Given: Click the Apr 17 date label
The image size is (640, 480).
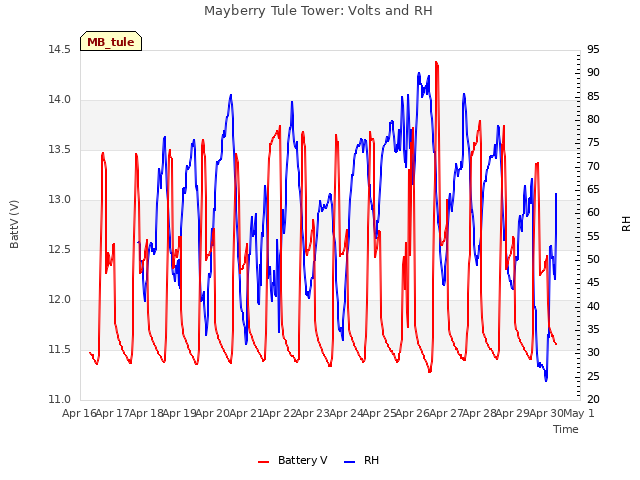Looking at the screenshot, I should click(113, 414).
